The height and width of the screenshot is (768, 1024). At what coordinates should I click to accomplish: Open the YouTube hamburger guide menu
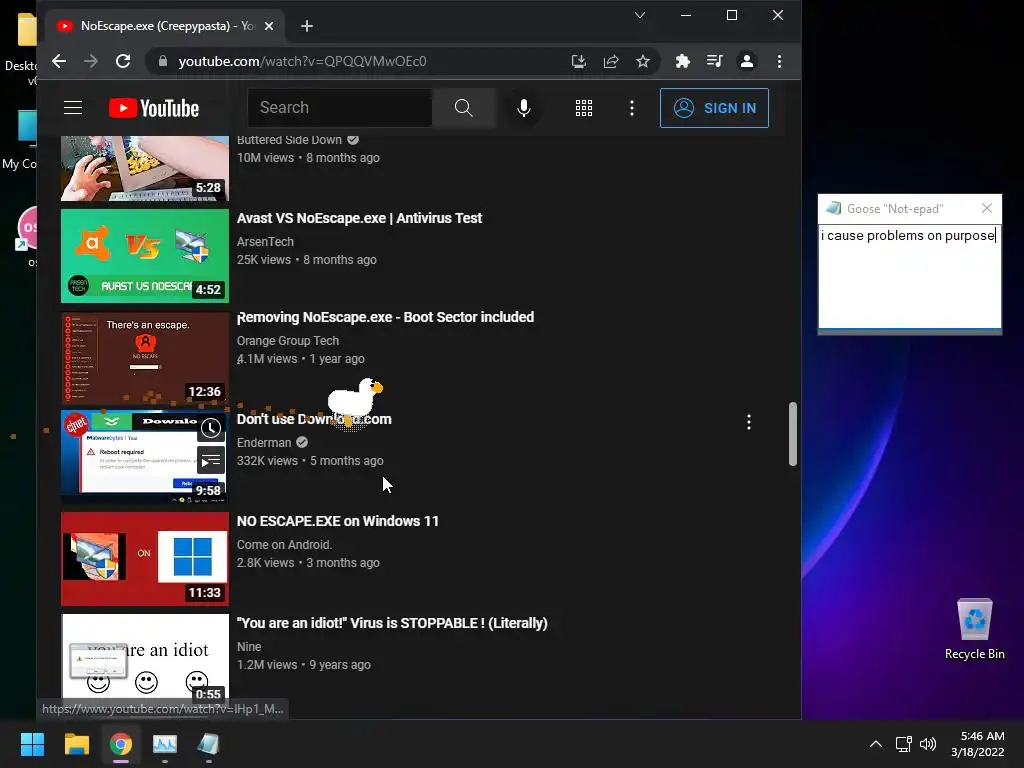72,108
